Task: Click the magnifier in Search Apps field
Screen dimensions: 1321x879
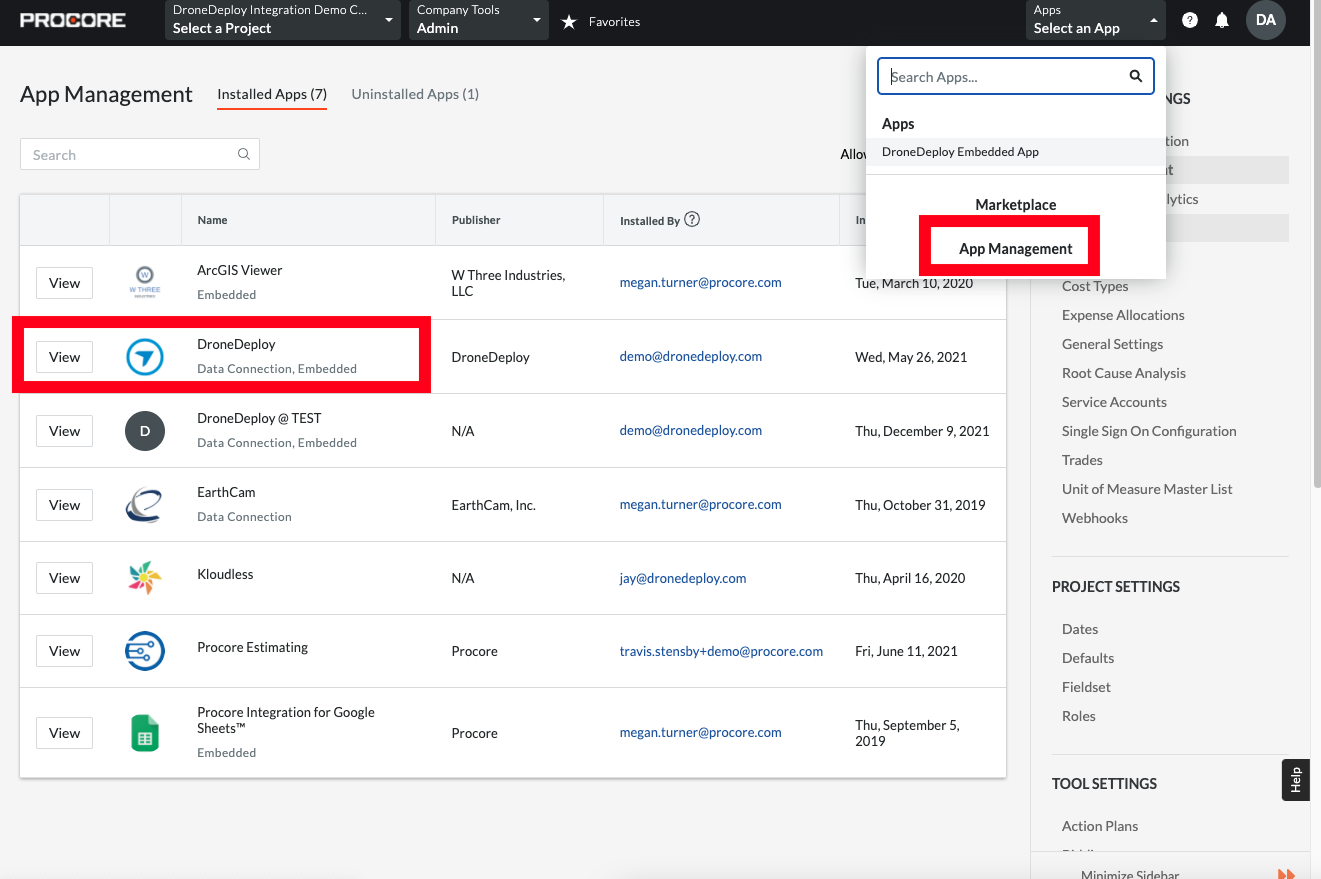Action: click(1135, 76)
